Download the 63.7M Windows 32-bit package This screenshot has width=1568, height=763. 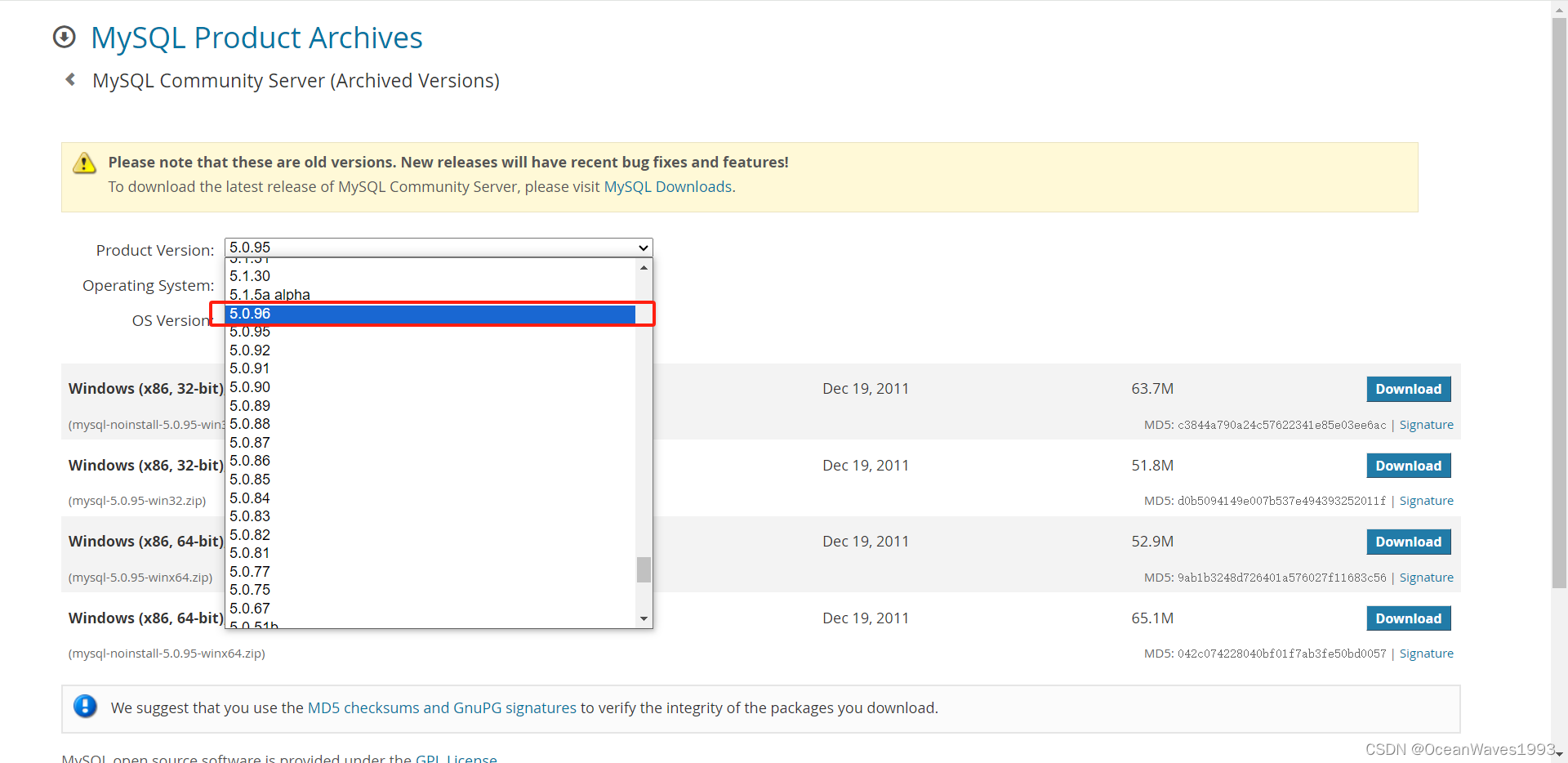[1409, 389]
